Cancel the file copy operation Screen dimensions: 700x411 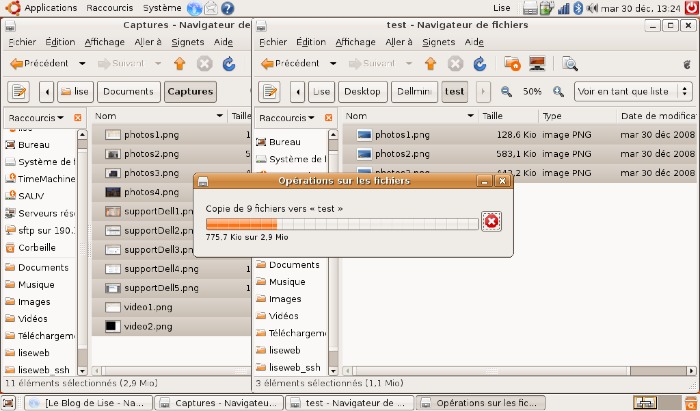point(491,221)
